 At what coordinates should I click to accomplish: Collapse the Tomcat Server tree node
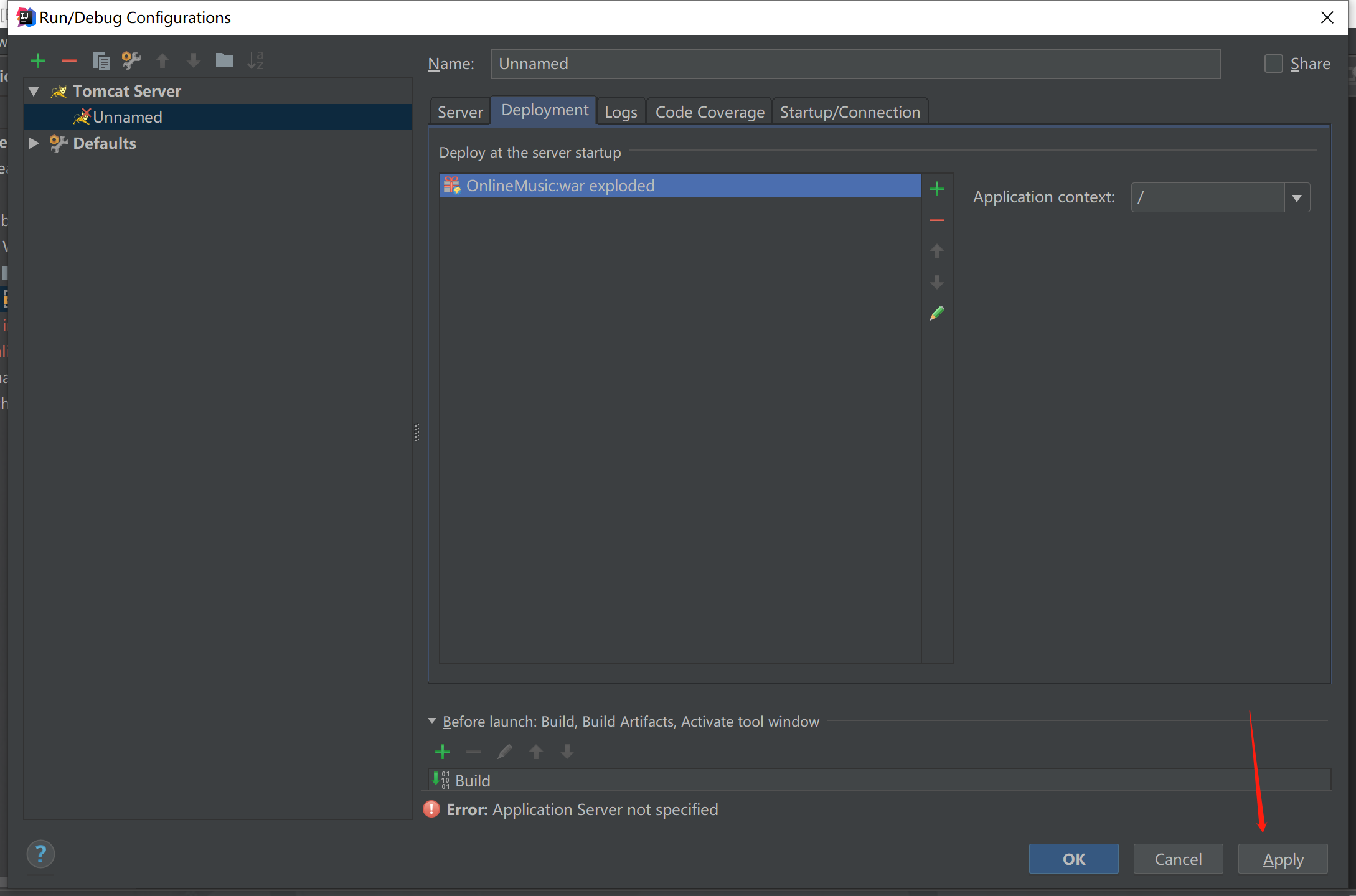tap(34, 92)
